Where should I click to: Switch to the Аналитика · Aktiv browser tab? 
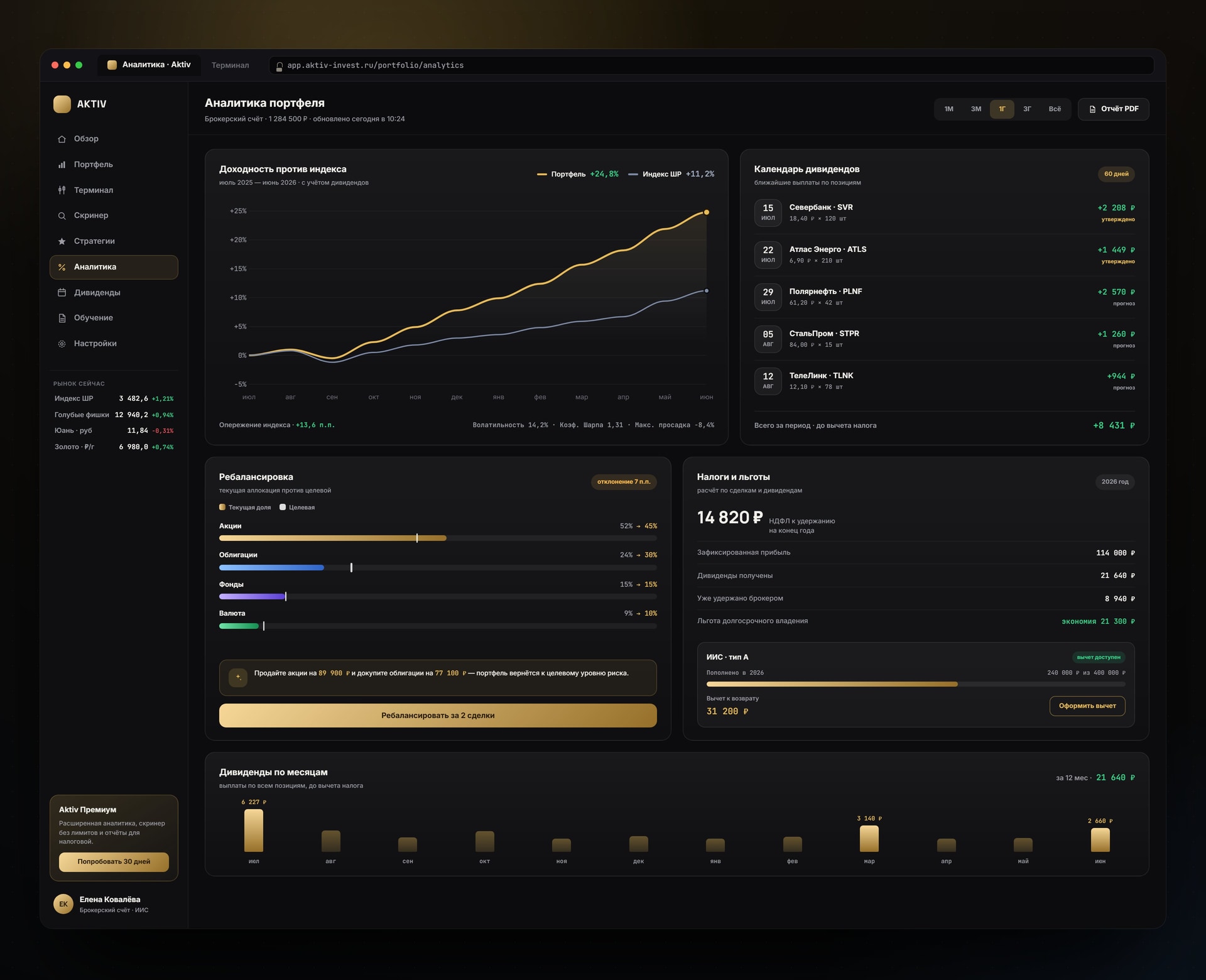pyautogui.click(x=149, y=65)
